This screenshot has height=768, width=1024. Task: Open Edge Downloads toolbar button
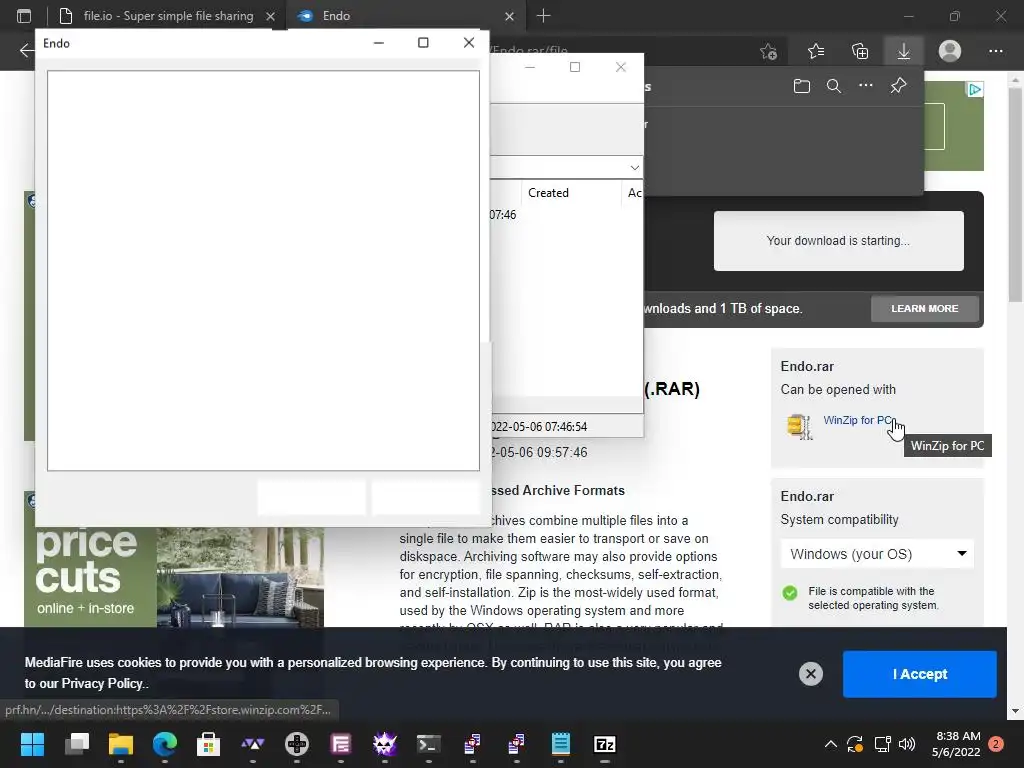point(904,51)
